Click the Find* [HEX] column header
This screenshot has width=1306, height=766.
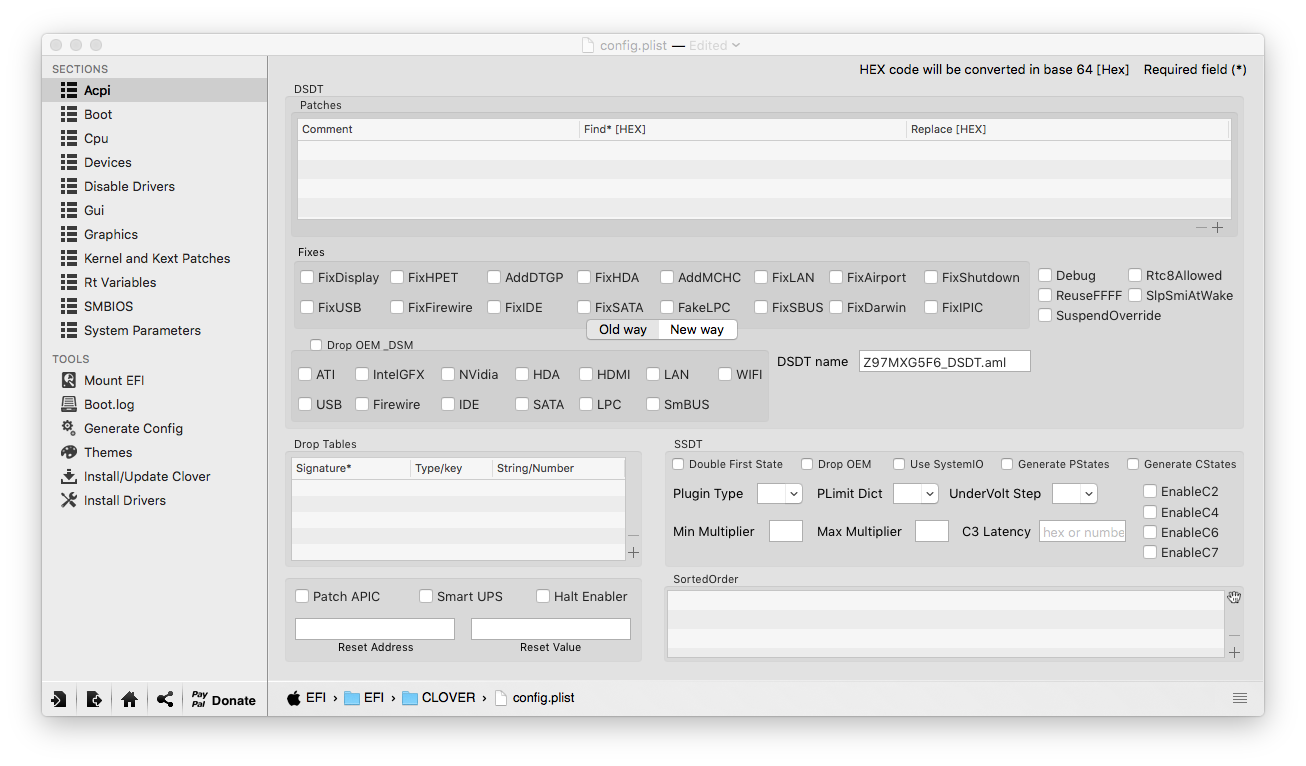click(743, 129)
